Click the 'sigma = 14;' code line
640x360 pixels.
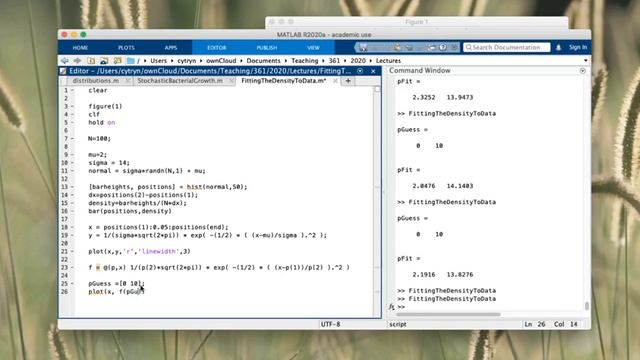[109, 162]
